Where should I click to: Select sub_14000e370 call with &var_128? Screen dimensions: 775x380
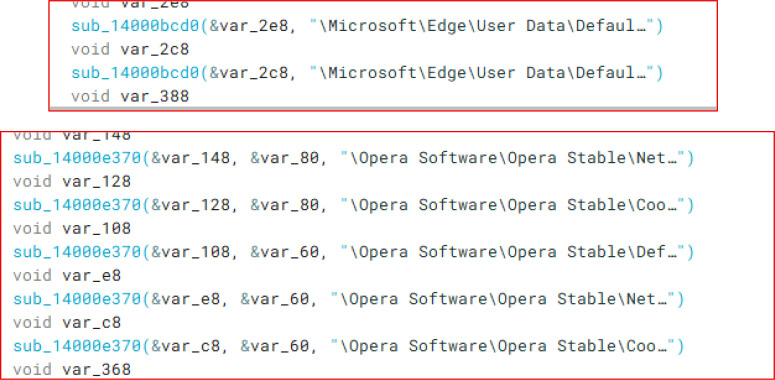click(x=353, y=205)
